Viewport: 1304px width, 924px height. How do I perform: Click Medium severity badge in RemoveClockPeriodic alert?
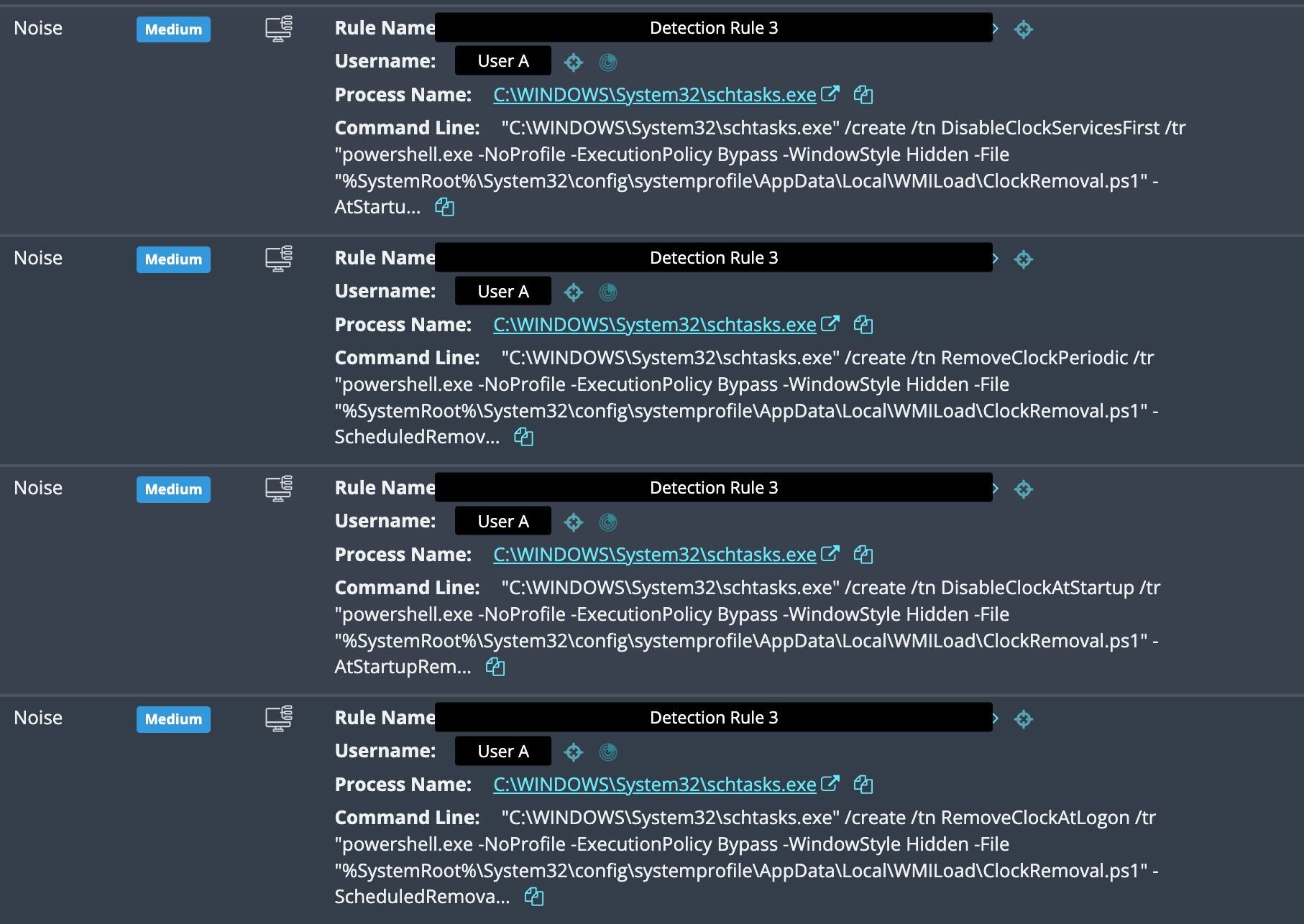[173, 259]
